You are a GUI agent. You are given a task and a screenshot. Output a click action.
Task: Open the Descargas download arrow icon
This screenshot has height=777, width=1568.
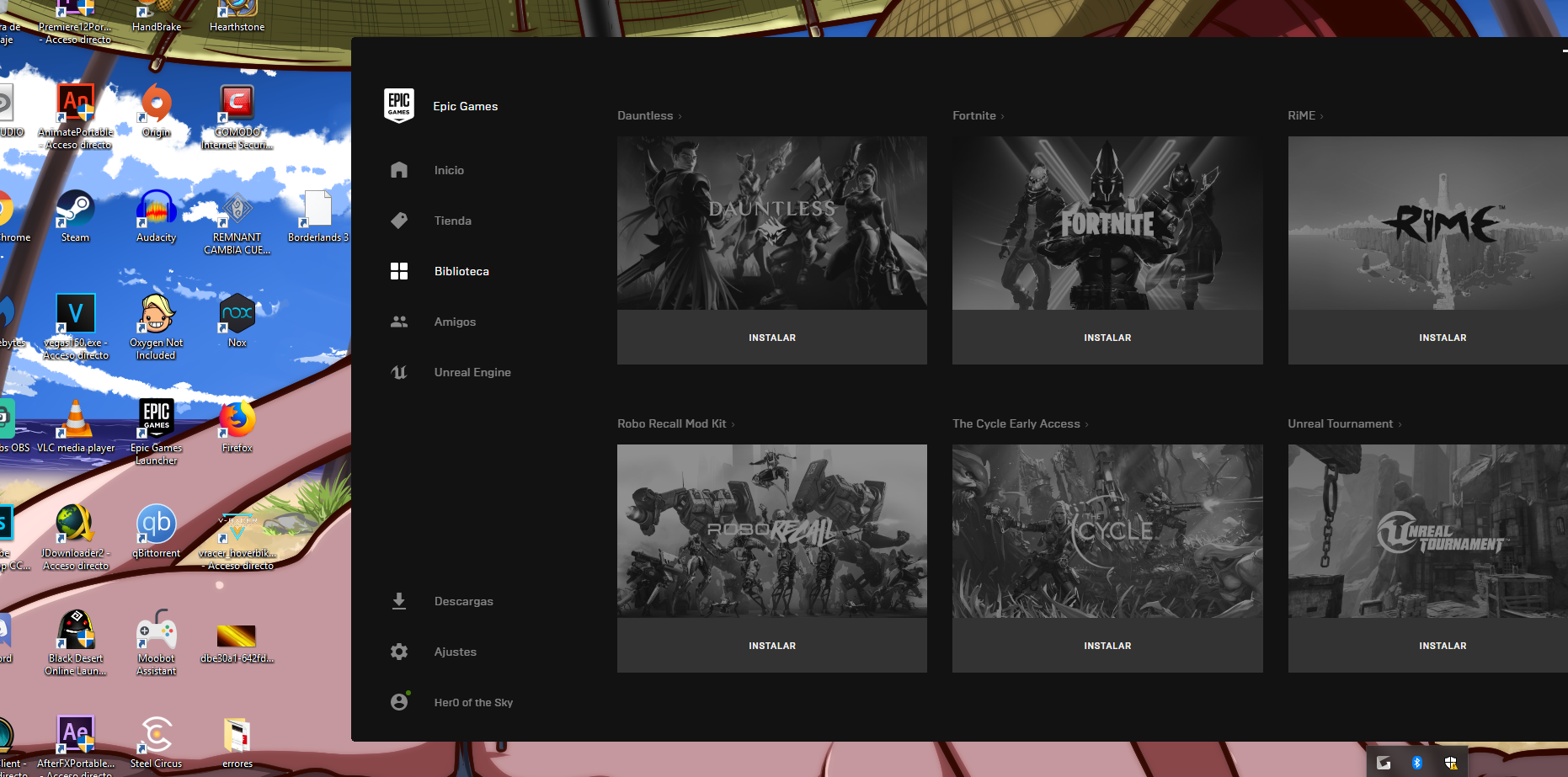pos(399,601)
